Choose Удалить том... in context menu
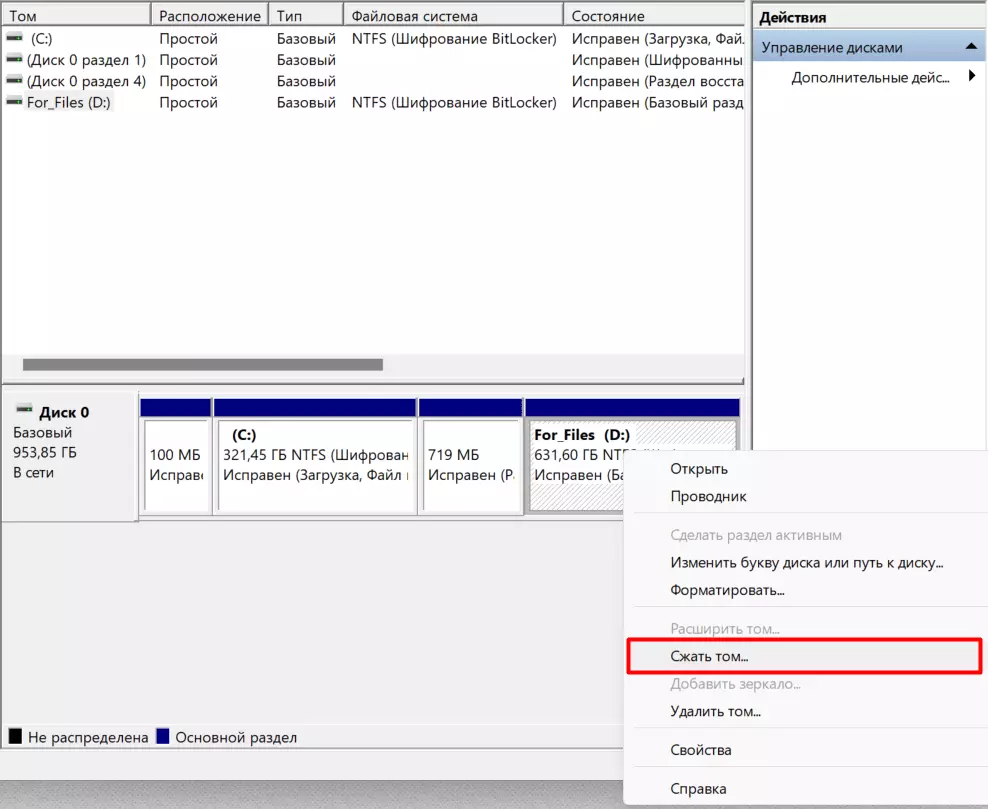 (715, 711)
